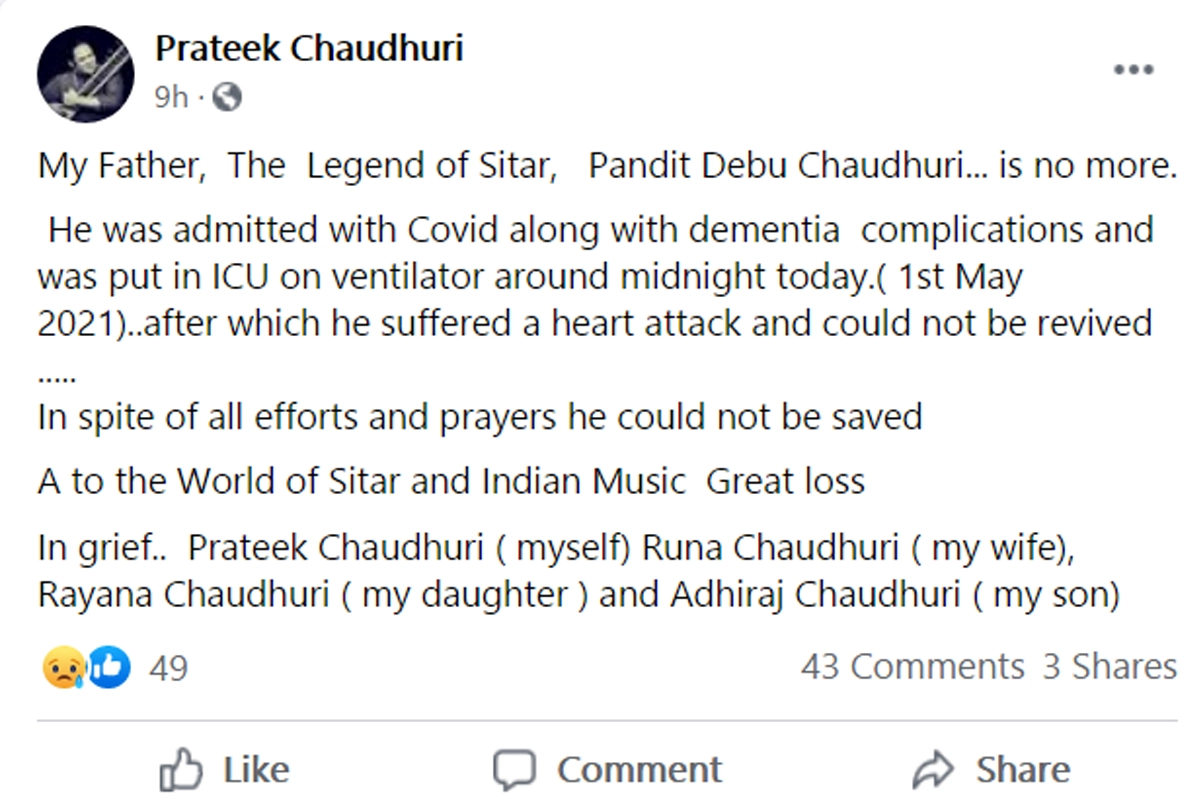Open the 43 Comments link
1200x800 pixels.
tap(912, 667)
